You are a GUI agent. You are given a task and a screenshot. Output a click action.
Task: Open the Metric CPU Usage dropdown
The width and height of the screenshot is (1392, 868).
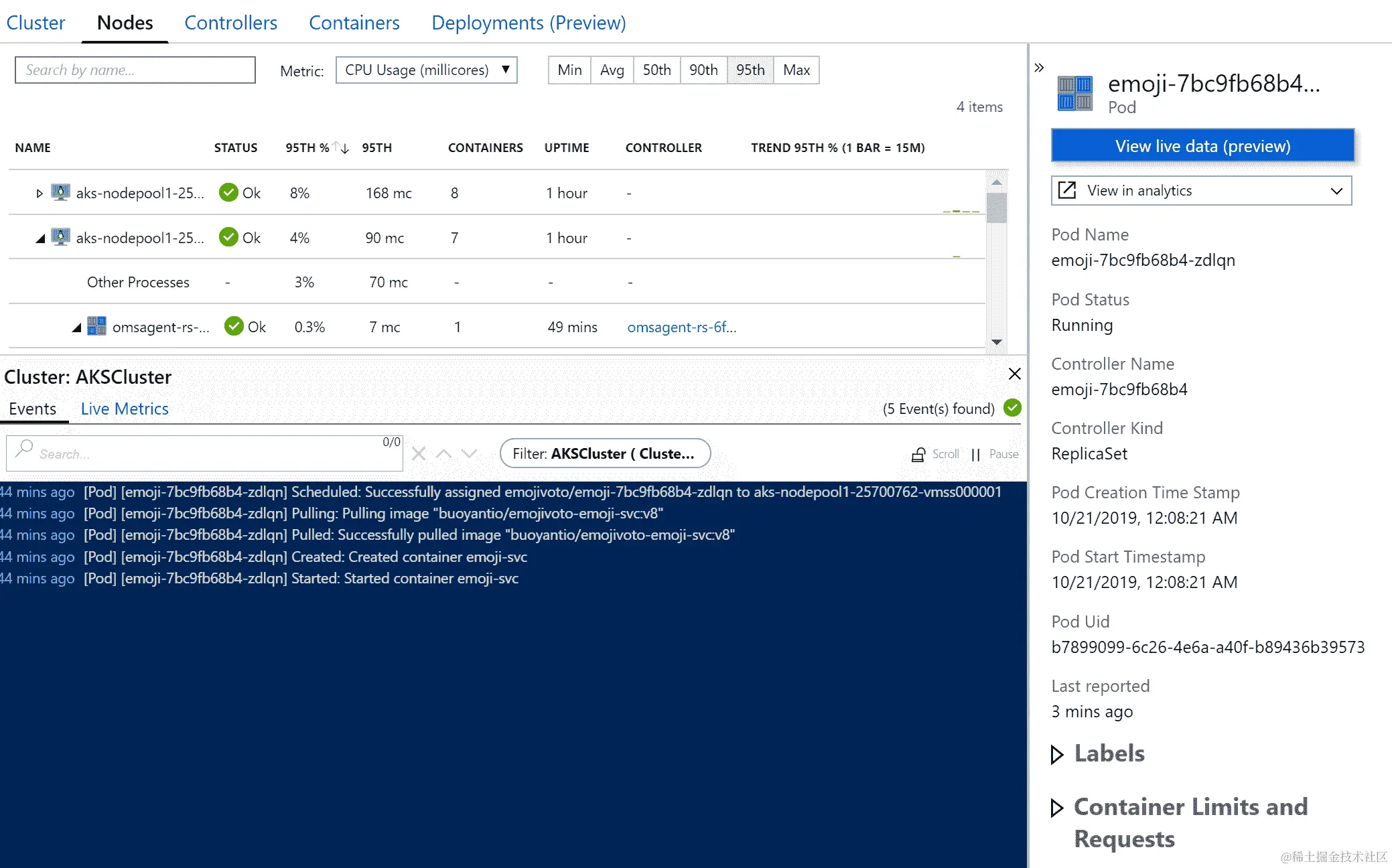coord(426,70)
